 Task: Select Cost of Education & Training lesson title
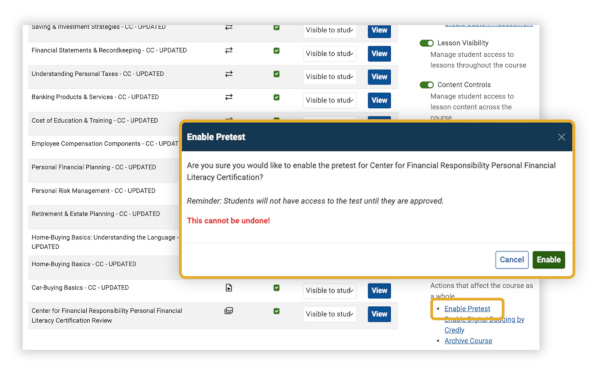[x=95, y=121]
